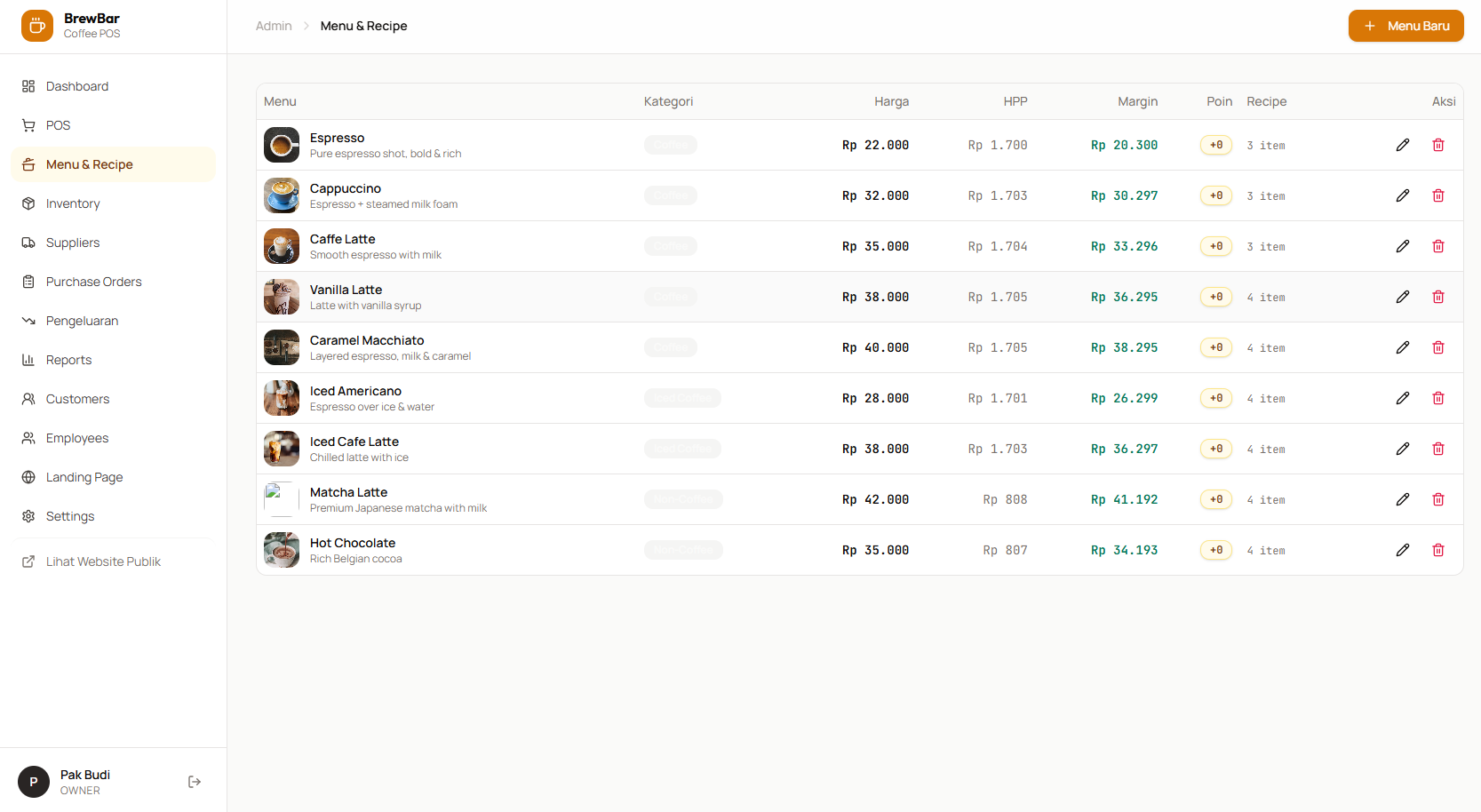1481x812 pixels.
Task: Click Espresso's price Rp 22.000
Action: (875, 145)
